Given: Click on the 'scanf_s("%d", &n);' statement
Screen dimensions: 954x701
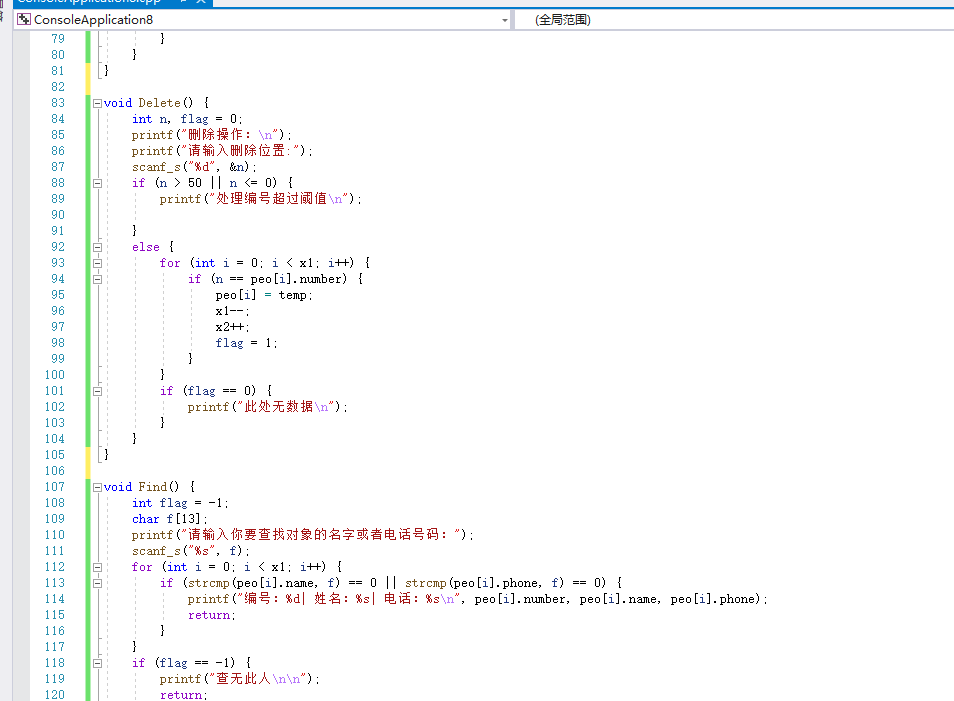Looking at the screenshot, I should [x=194, y=167].
